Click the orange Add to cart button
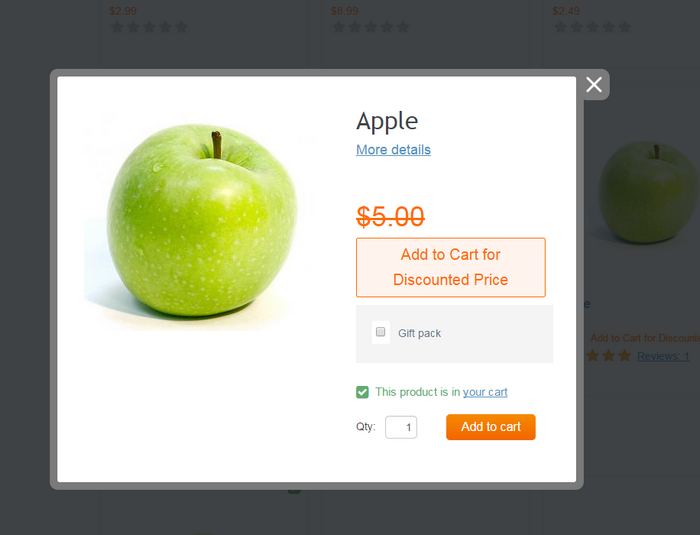Screen dimensions: 700x535 click(x=491, y=427)
